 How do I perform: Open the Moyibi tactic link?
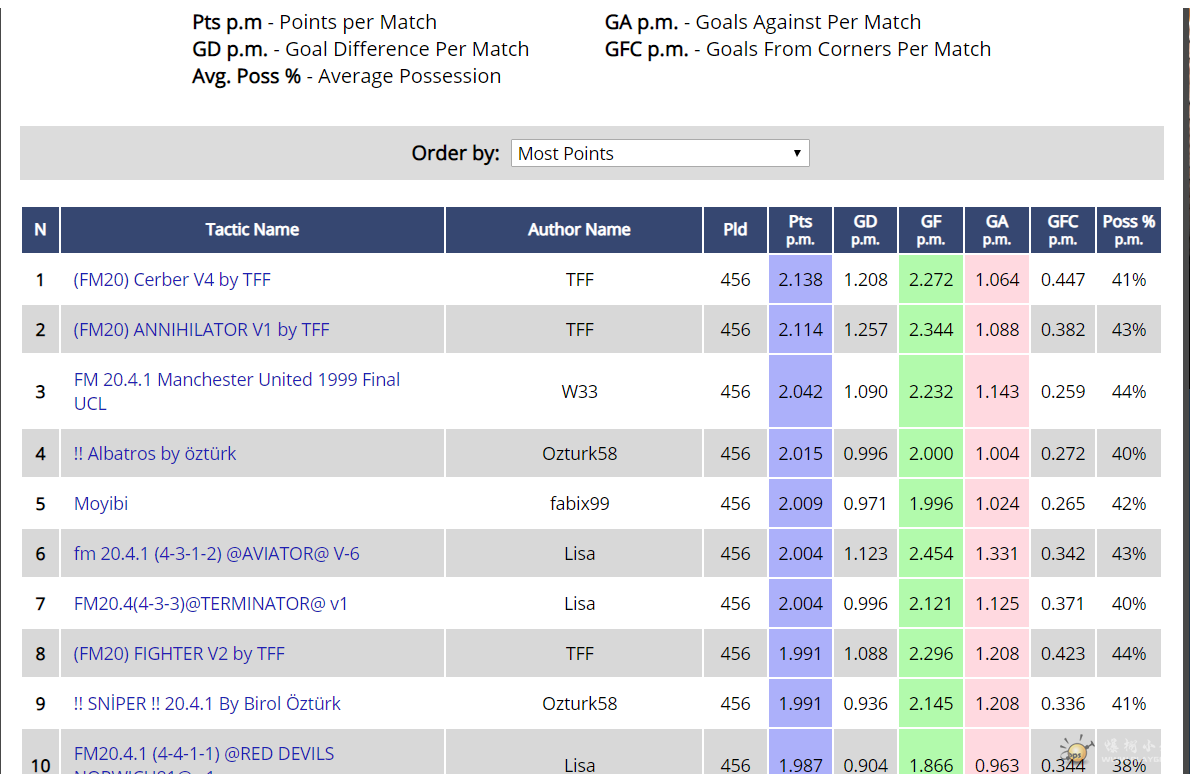101,504
